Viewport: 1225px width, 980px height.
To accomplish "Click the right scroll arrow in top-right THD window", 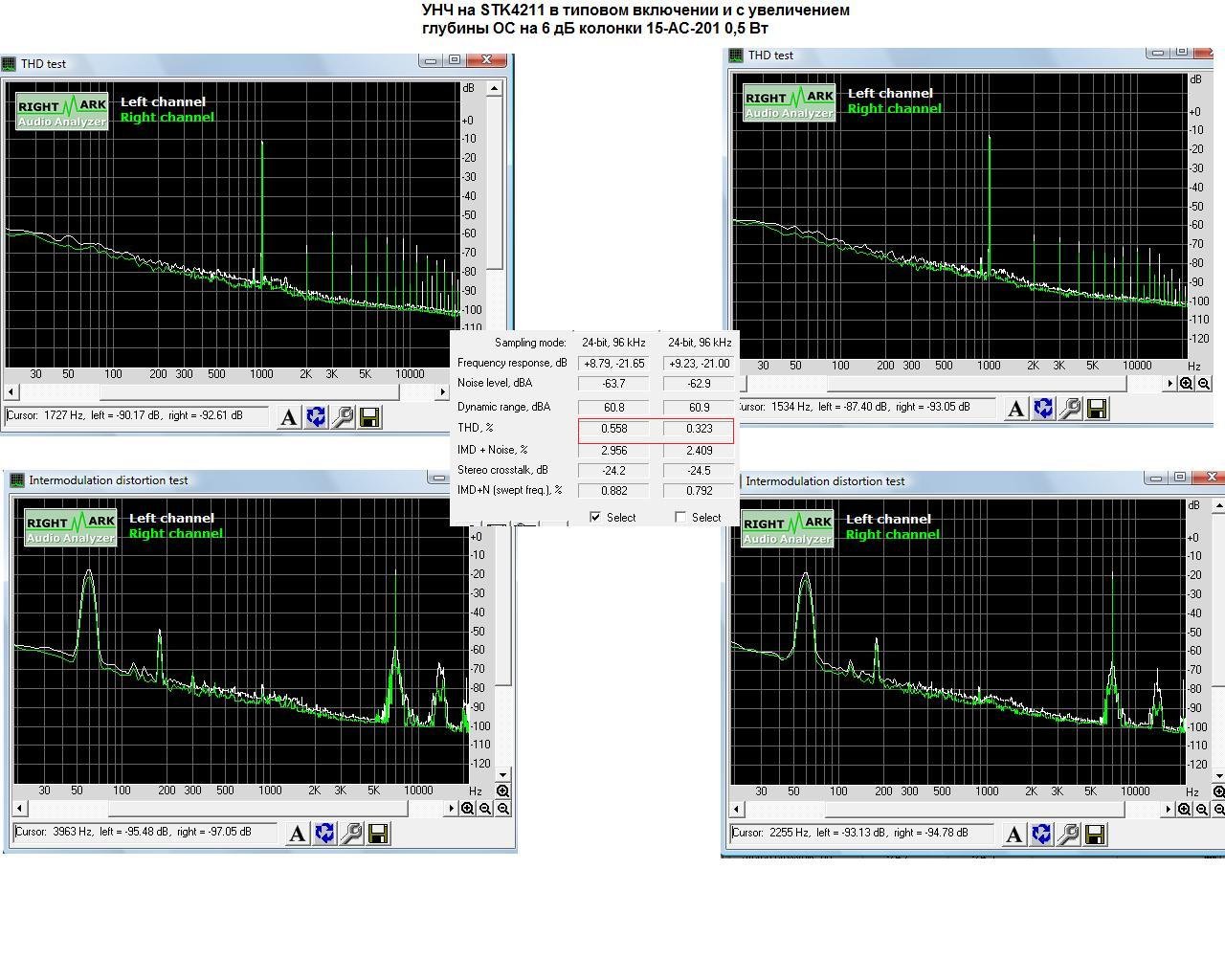I will coord(1170,384).
